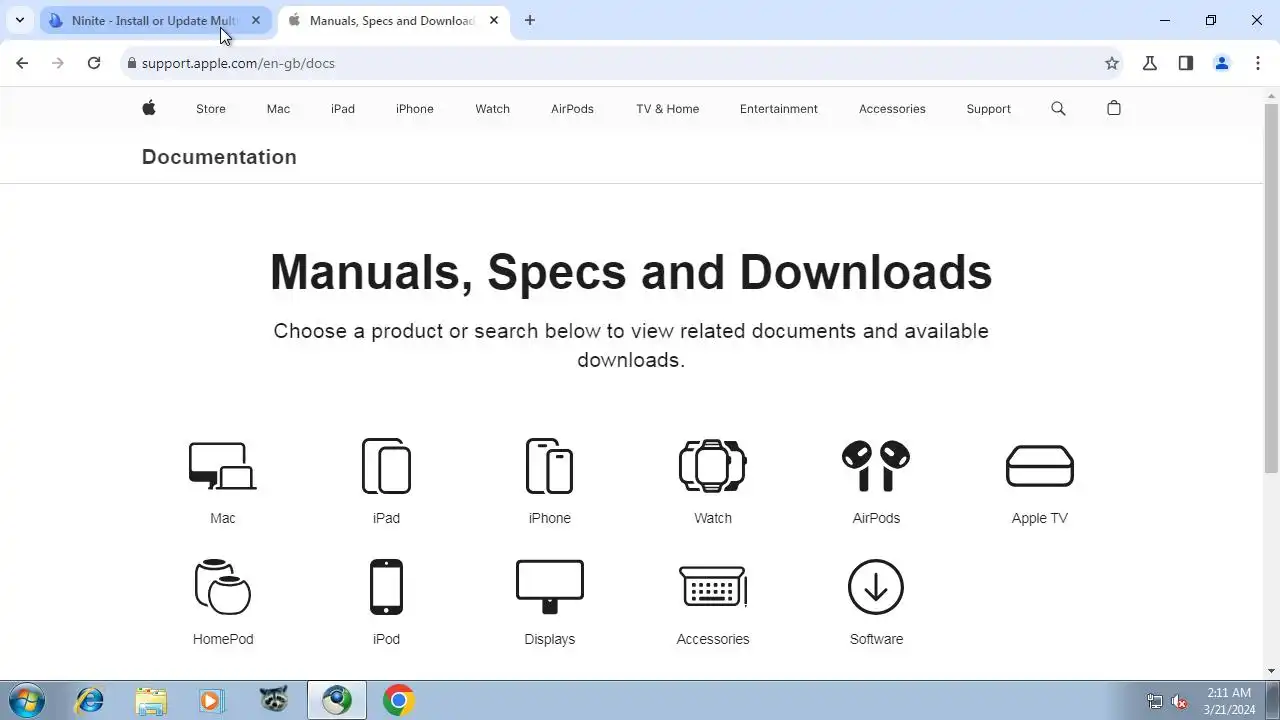Open Windows Media Player taskbar icon
The image size is (1280, 720).
tap(211, 700)
